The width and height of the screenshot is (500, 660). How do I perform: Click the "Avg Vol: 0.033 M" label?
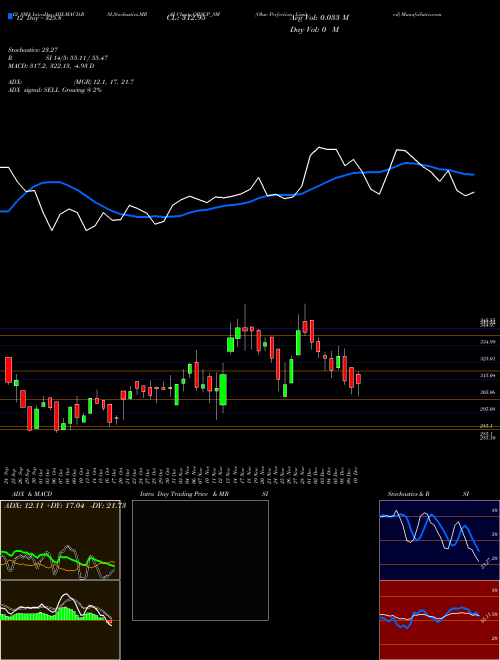pyautogui.click(x=319, y=18)
